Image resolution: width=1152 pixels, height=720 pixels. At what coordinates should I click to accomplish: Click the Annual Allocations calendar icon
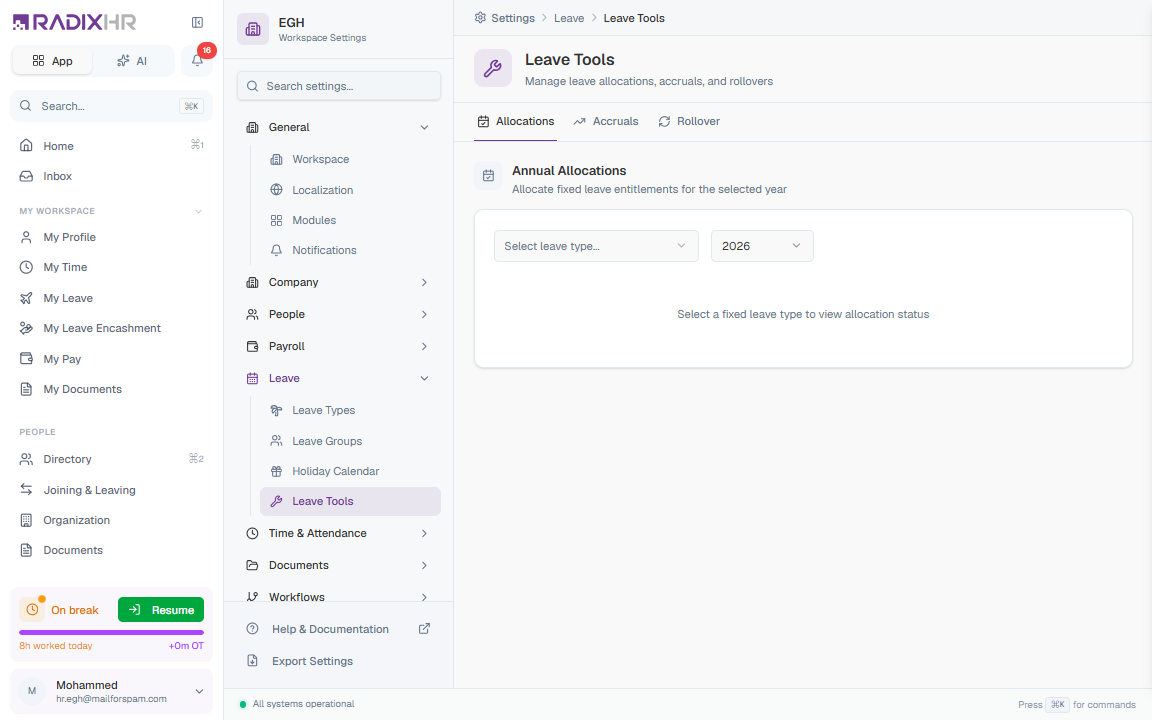(x=488, y=176)
